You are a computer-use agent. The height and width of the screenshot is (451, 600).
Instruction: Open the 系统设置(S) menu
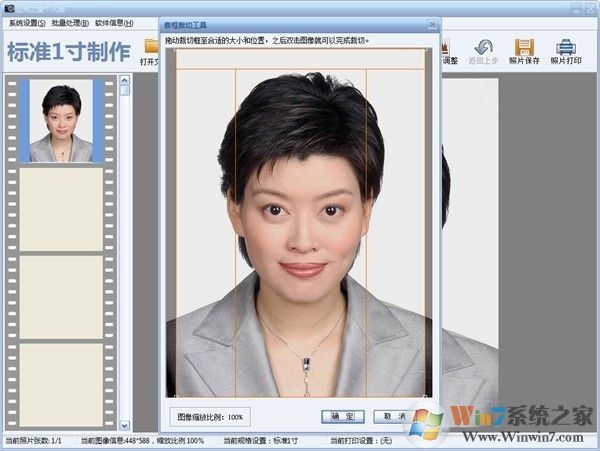(27, 23)
